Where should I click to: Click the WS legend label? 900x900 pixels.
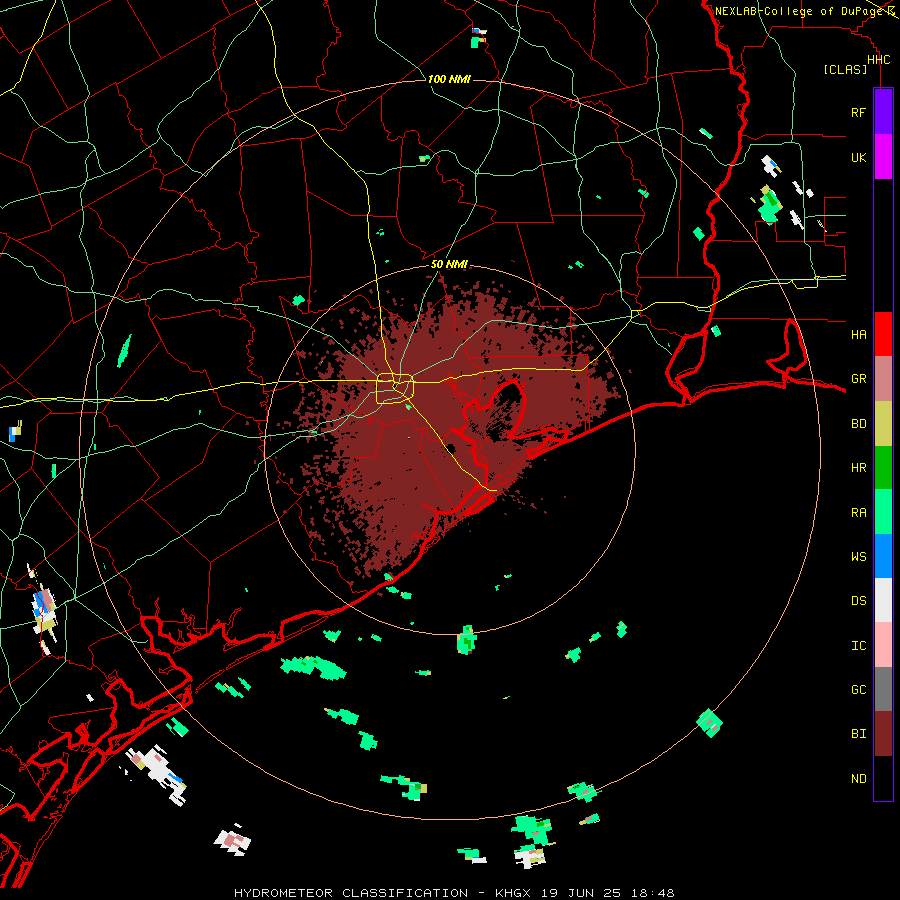tap(858, 557)
